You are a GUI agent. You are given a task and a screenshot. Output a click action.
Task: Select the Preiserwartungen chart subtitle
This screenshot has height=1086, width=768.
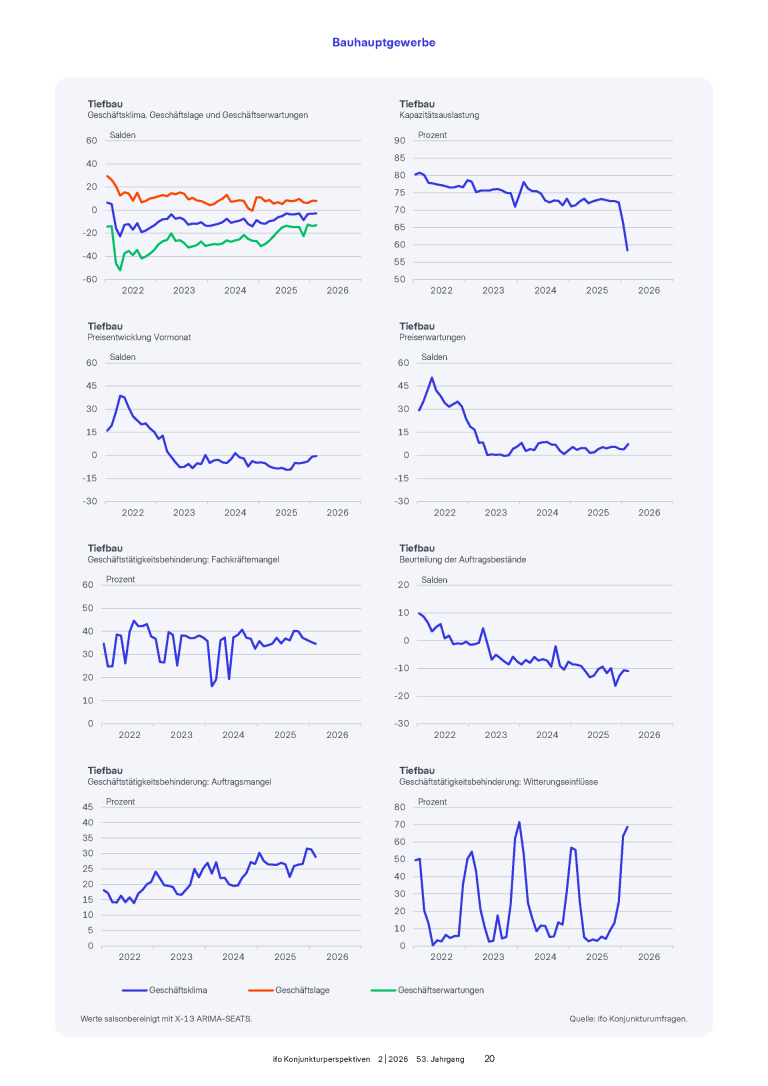point(432,337)
